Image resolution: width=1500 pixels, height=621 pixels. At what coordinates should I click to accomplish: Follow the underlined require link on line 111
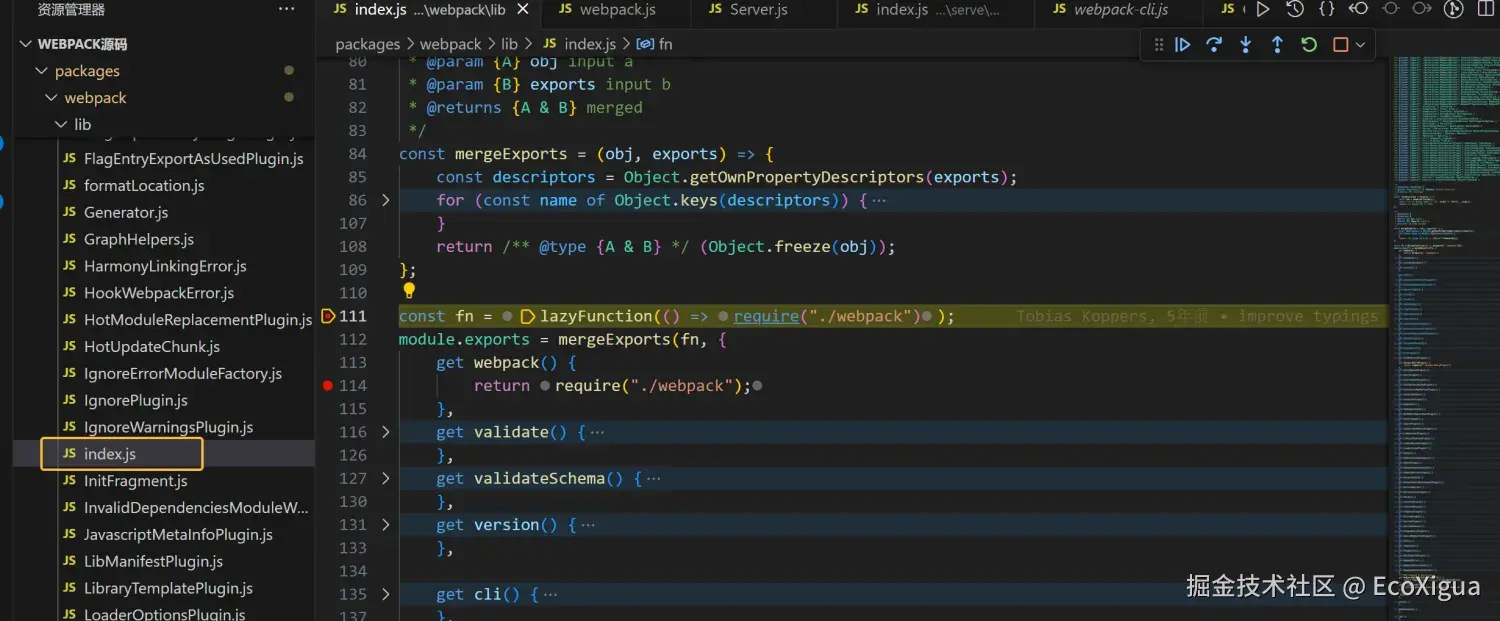[766, 316]
